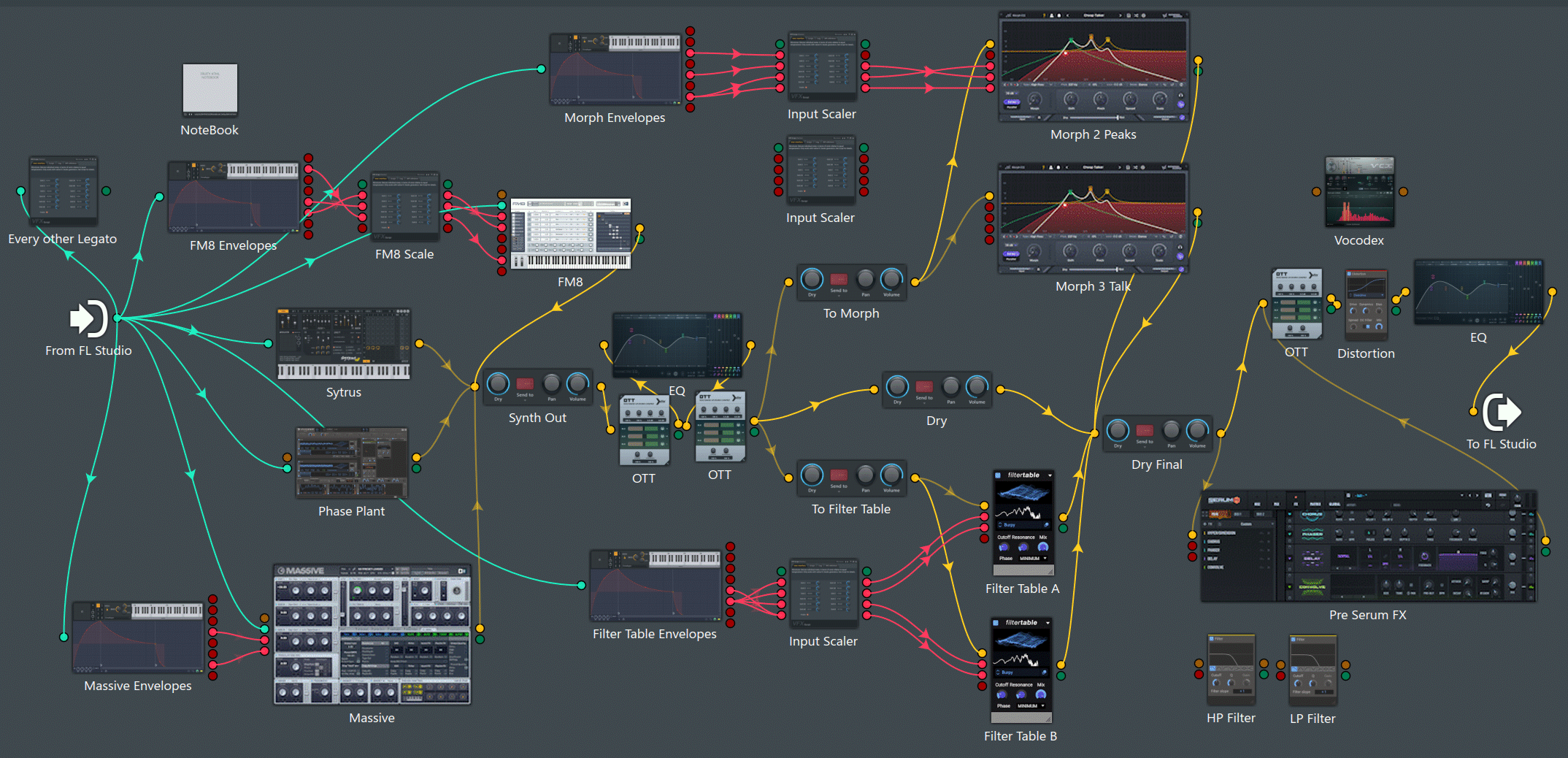The width and height of the screenshot is (1568, 758).
Task: Click the OTT node beside Distortion
Action: point(1296,305)
